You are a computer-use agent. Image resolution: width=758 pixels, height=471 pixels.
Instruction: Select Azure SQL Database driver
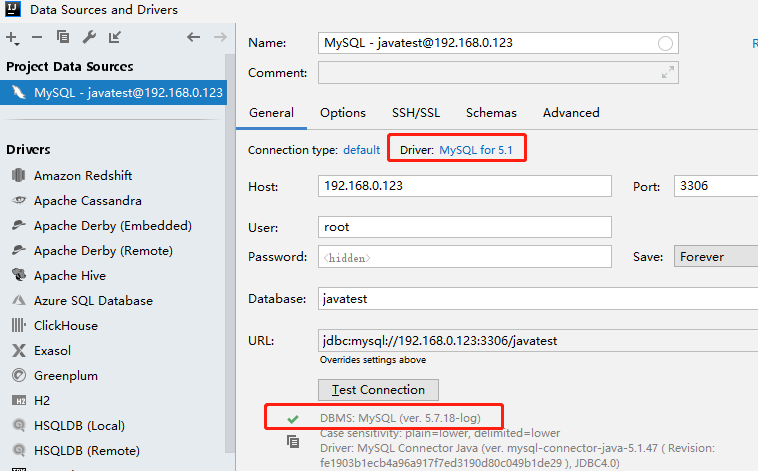pos(93,301)
